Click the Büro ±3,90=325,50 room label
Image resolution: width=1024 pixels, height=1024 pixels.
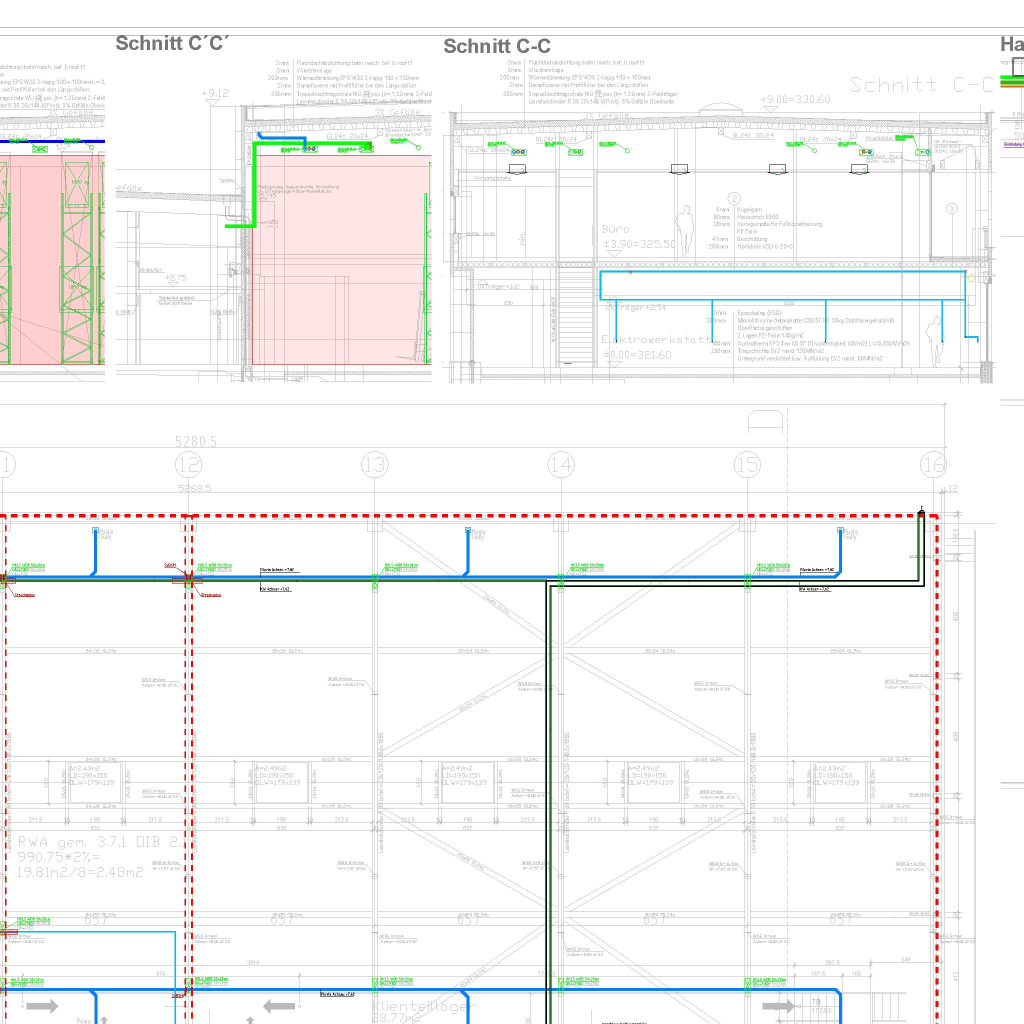638,237
